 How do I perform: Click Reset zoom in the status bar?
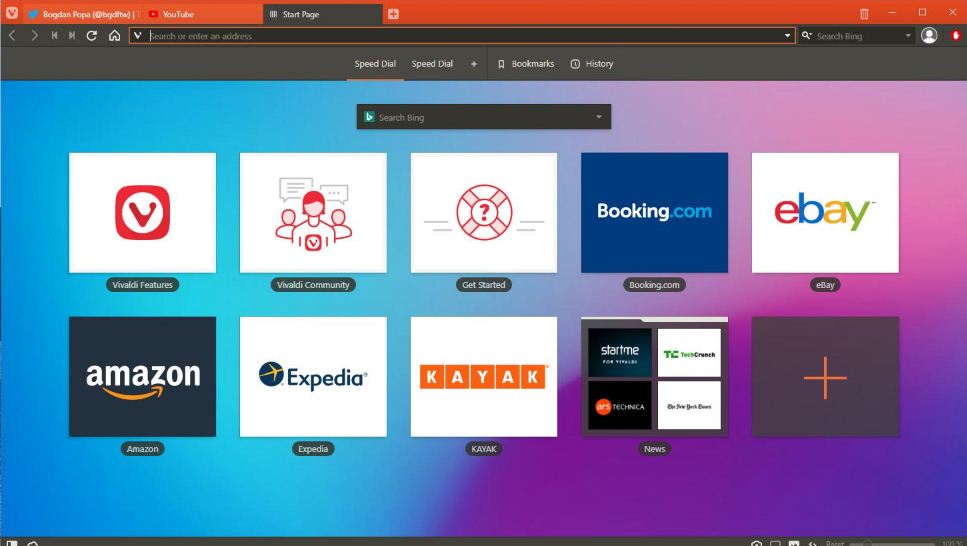[x=834, y=543]
